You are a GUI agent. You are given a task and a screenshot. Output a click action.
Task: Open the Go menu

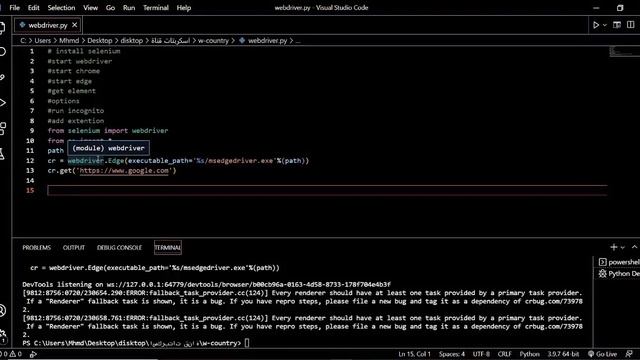tap(110, 7)
